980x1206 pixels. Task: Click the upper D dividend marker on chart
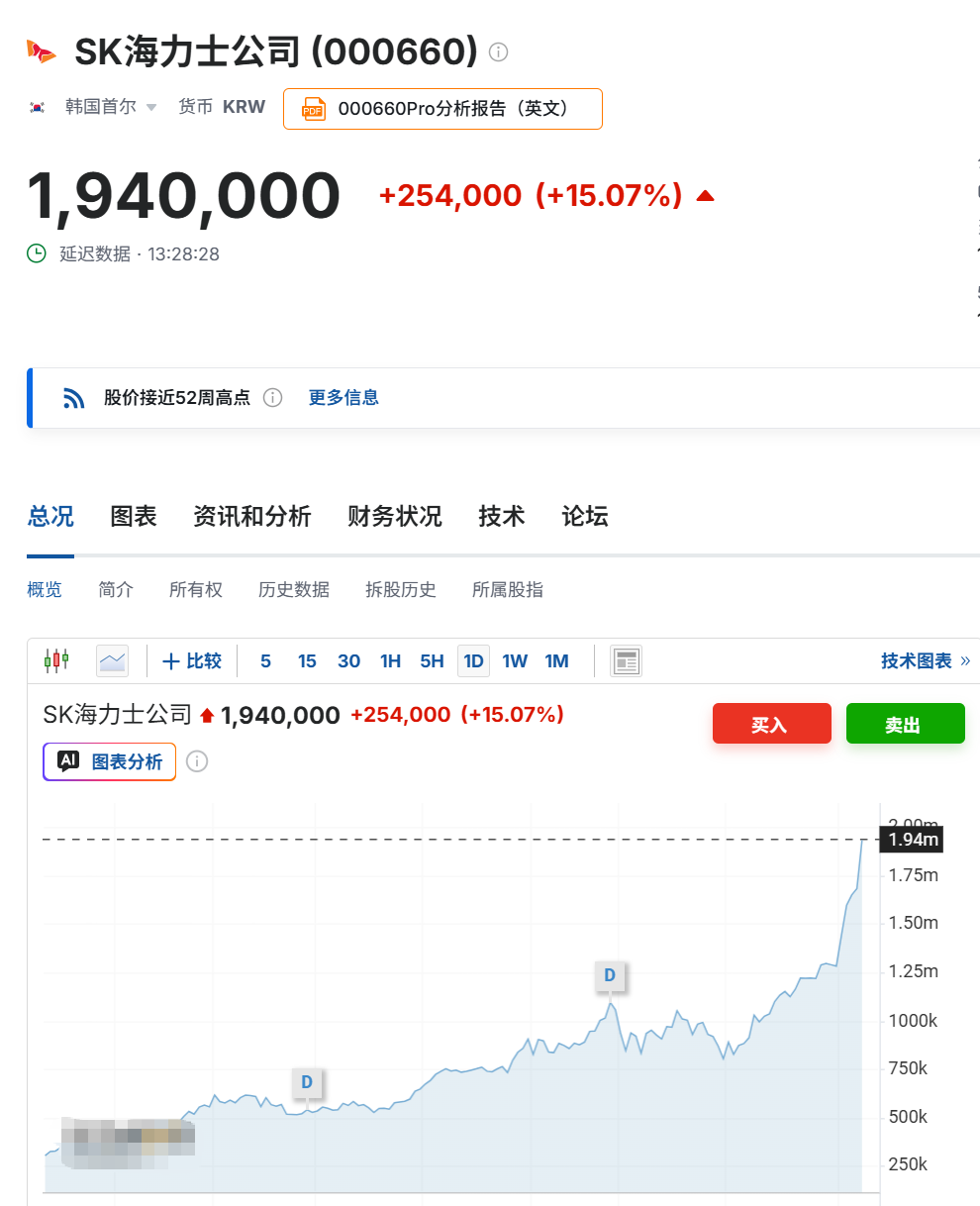click(x=610, y=975)
